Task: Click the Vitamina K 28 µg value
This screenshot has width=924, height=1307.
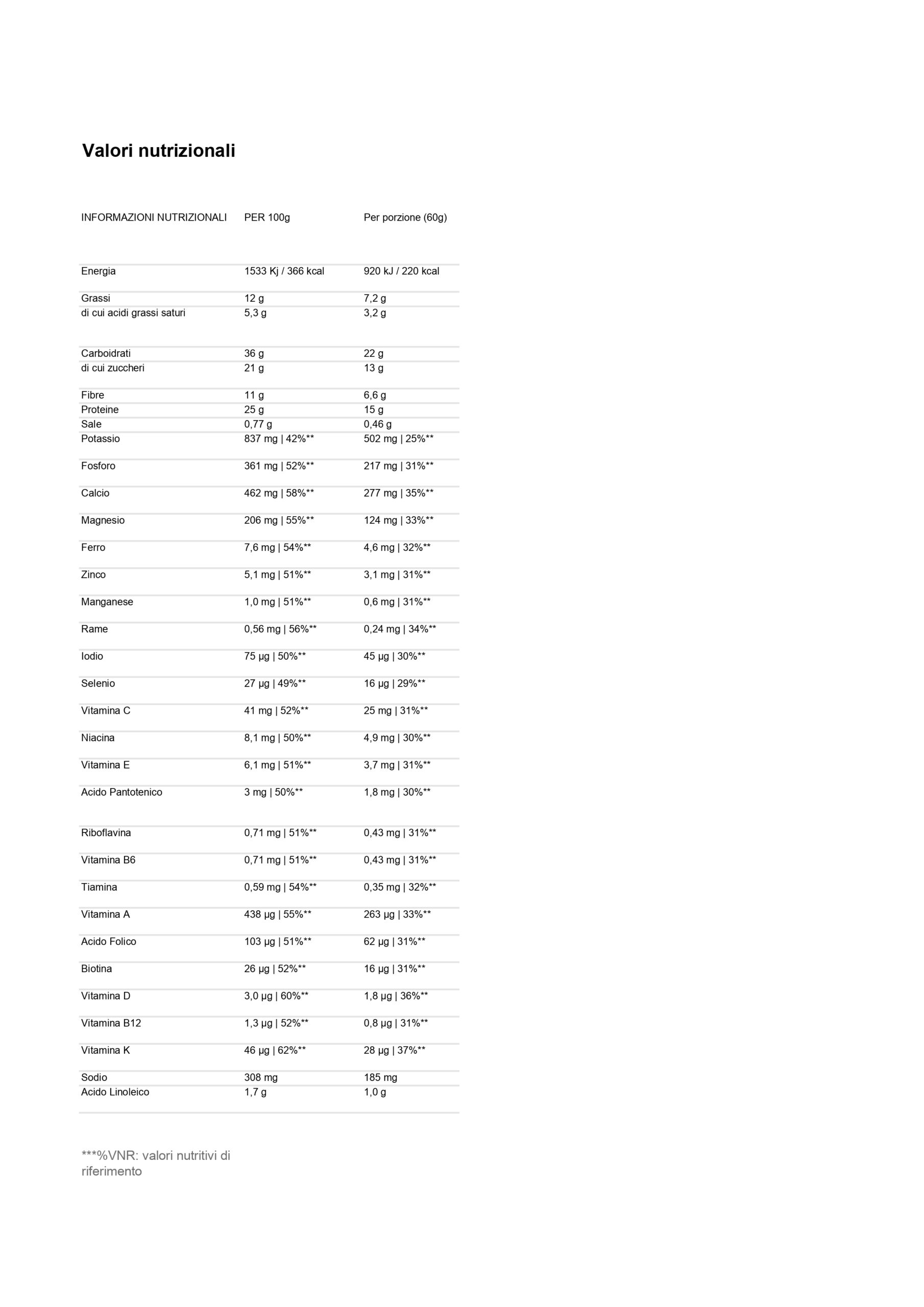Action: point(395,1050)
